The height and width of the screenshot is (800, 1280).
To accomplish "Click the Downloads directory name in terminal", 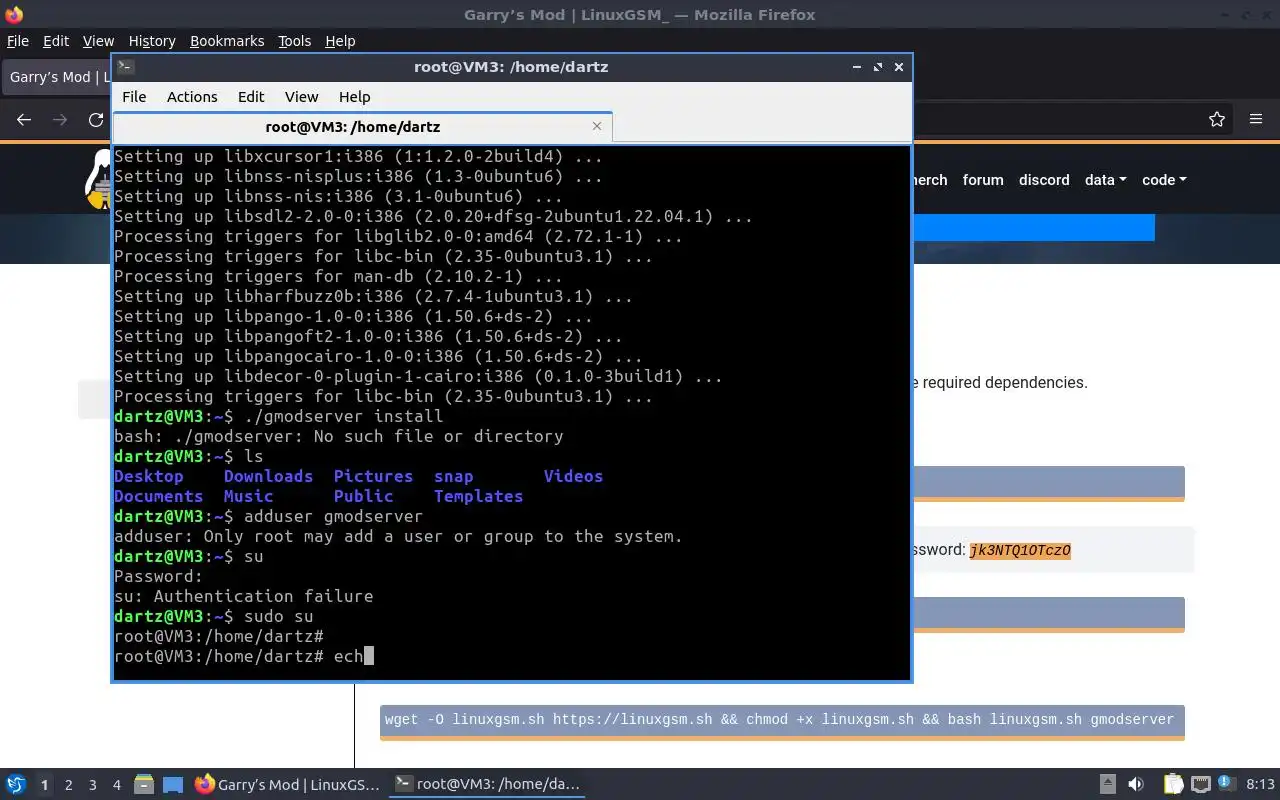I will click(x=268, y=476).
